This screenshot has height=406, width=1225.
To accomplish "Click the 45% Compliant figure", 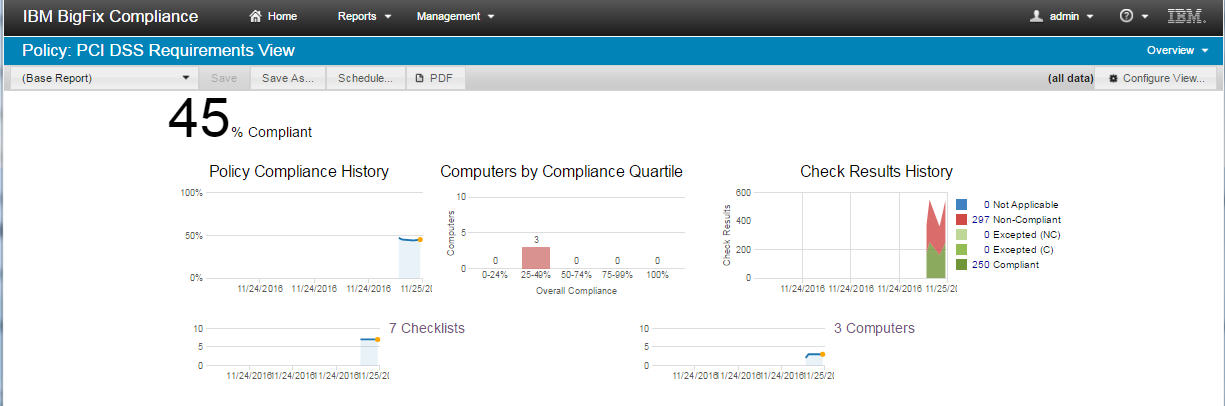I will coord(240,120).
